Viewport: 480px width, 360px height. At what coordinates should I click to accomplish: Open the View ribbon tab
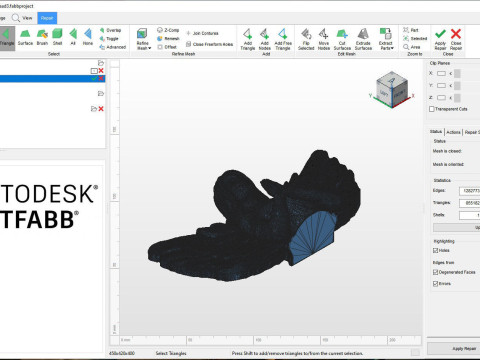click(x=22, y=18)
